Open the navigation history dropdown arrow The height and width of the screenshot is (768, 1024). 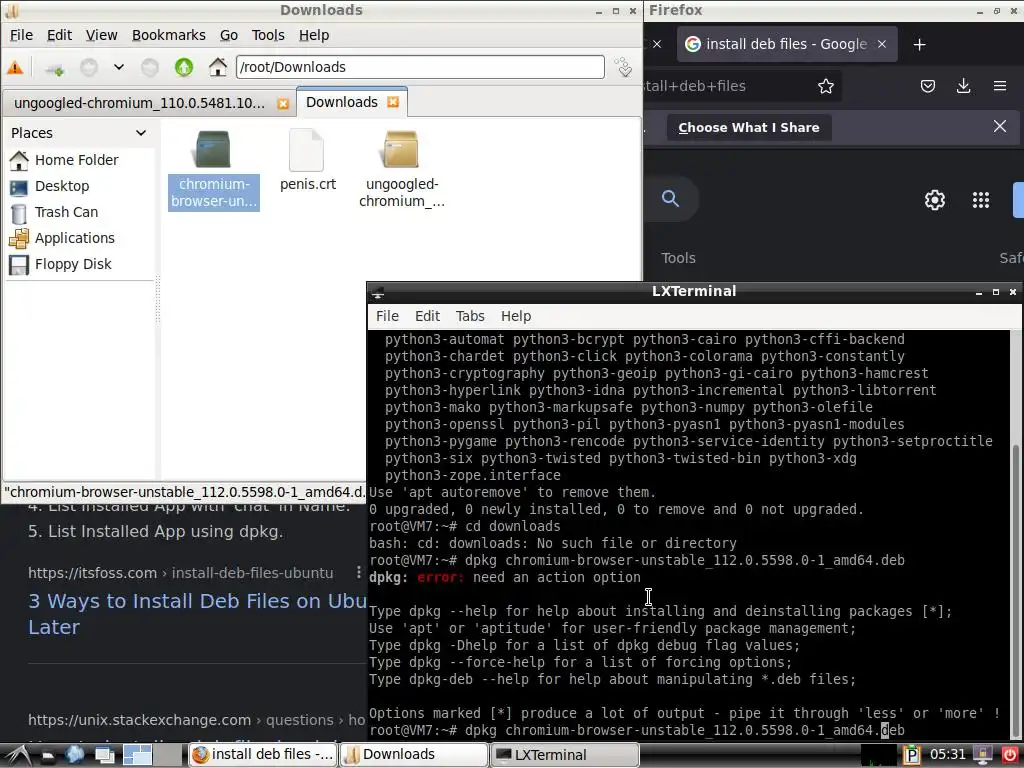(118, 67)
